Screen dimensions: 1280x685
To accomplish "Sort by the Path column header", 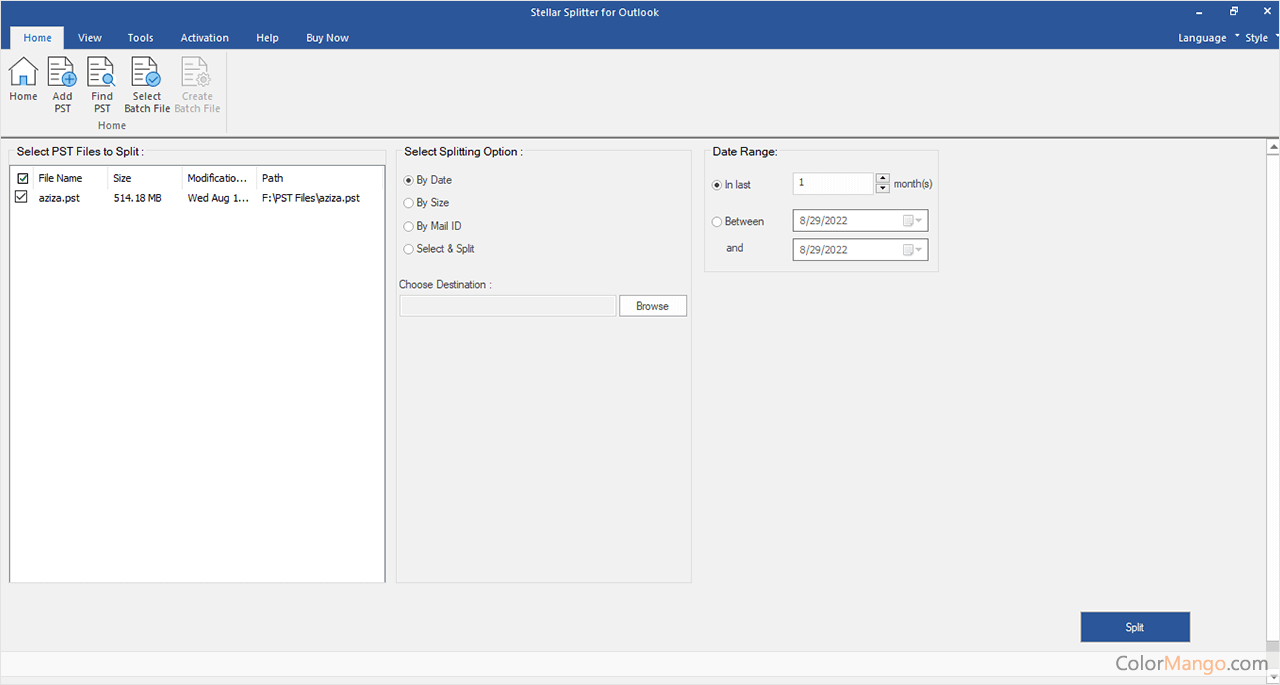I will [320, 178].
